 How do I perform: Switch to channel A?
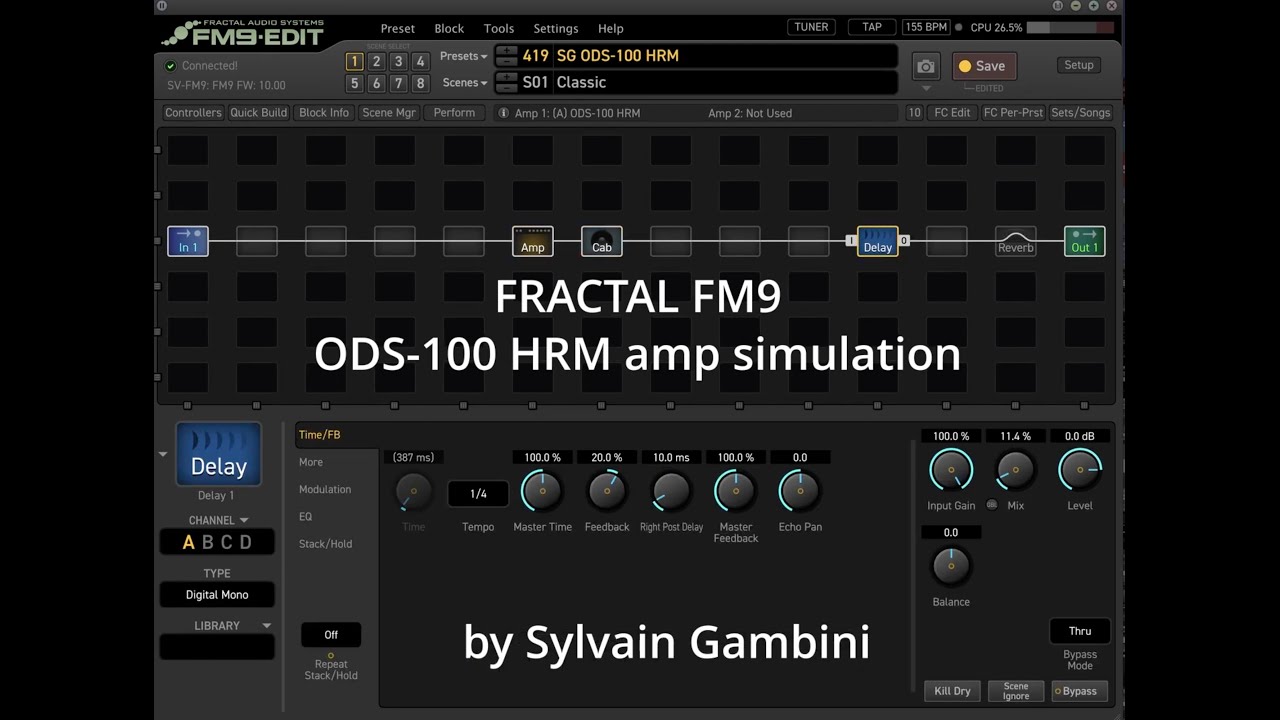(188, 542)
